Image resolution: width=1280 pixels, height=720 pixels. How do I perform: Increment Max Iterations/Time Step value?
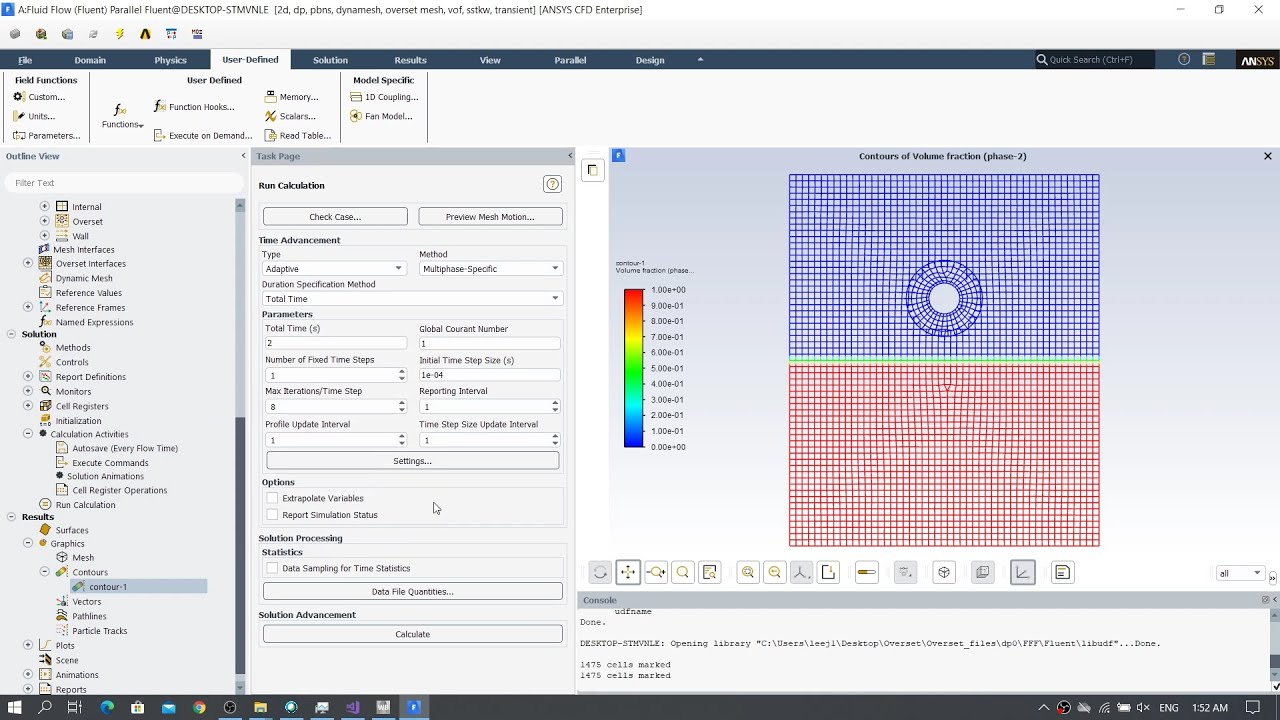click(402, 404)
